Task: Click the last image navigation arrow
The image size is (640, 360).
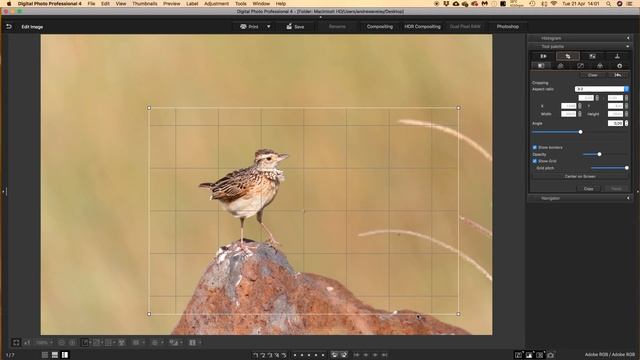Action: (x=384, y=355)
